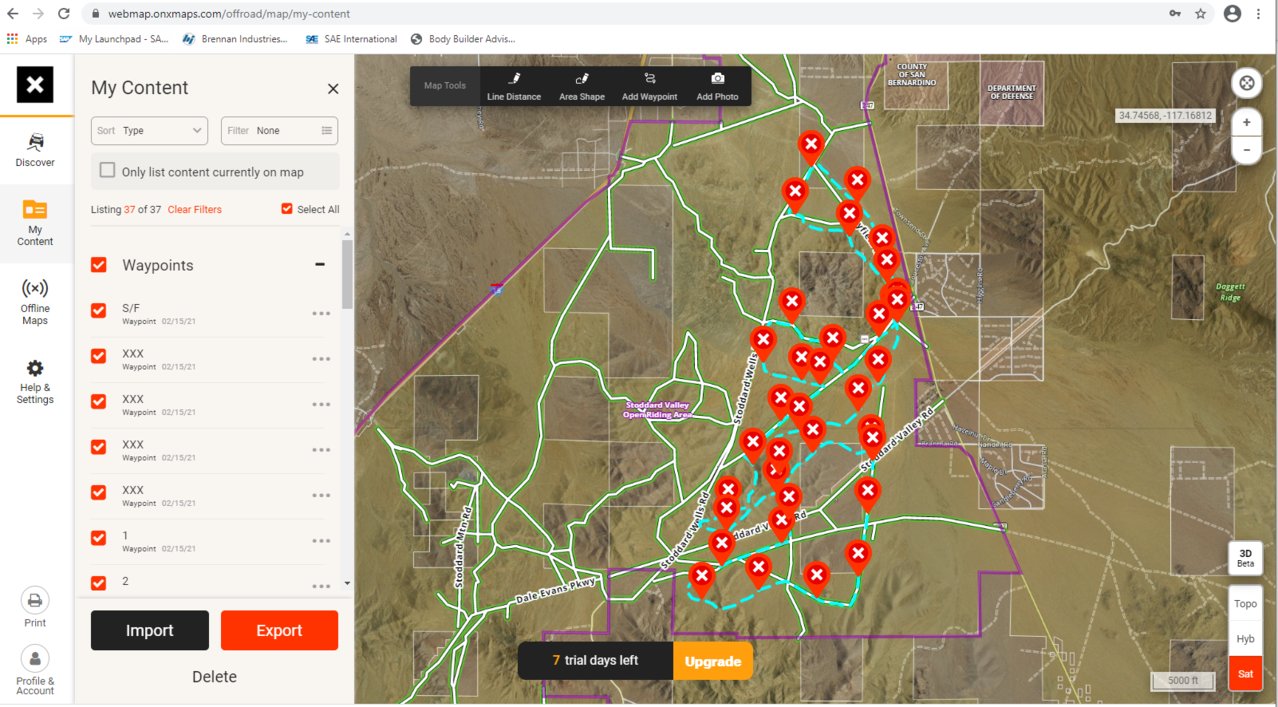Screen dimensions: 1278x707
Task: Open Offline Maps in sidebar
Action: click(x=35, y=301)
